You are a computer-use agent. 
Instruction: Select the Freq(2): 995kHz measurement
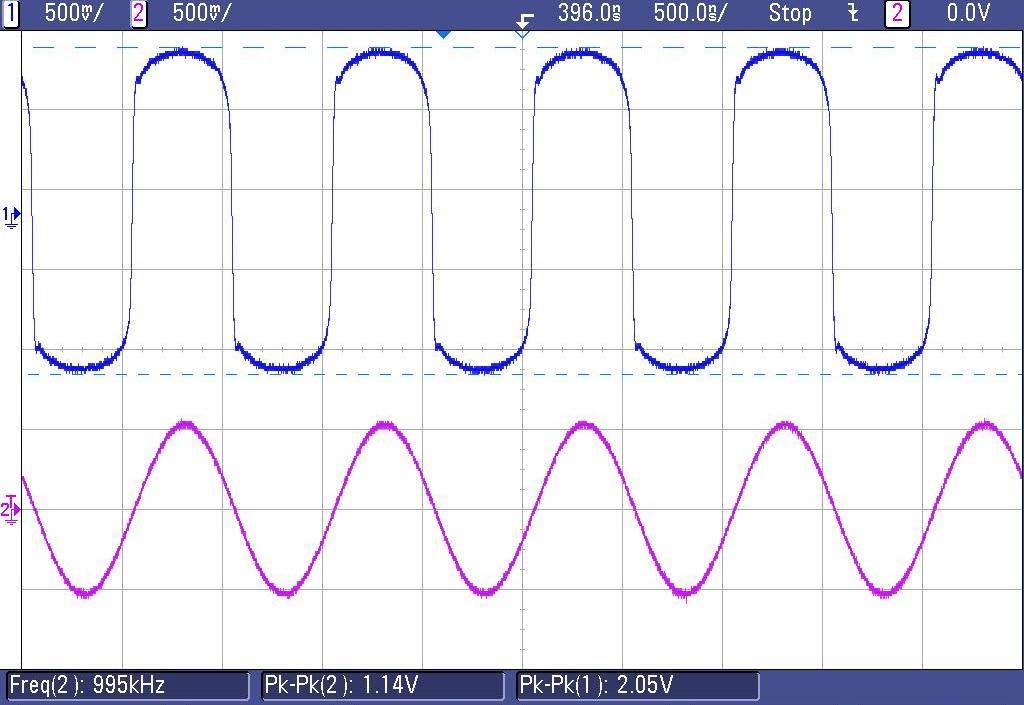point(128,685)
